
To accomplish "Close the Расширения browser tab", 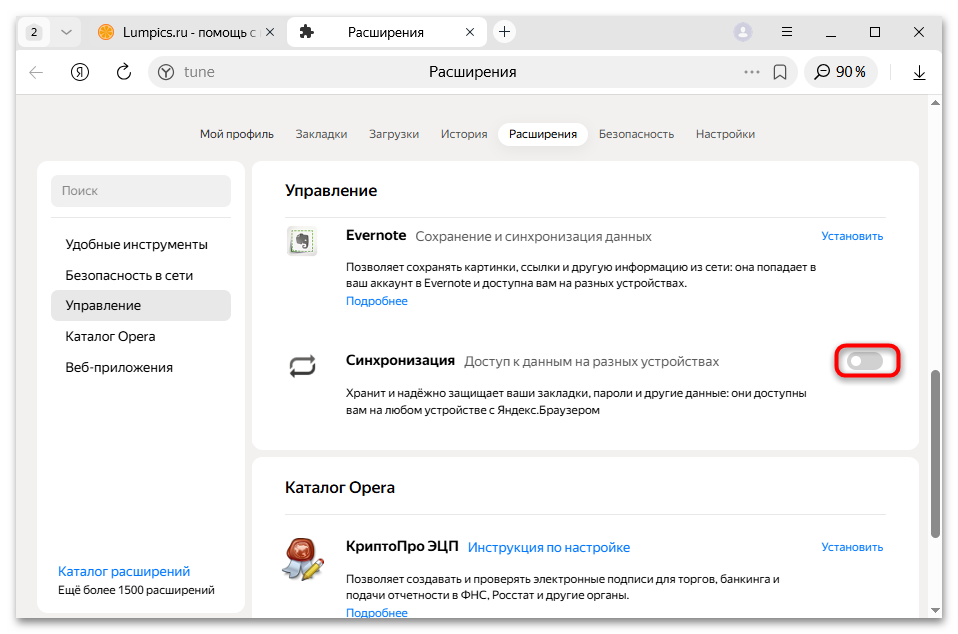I will 470,32.
